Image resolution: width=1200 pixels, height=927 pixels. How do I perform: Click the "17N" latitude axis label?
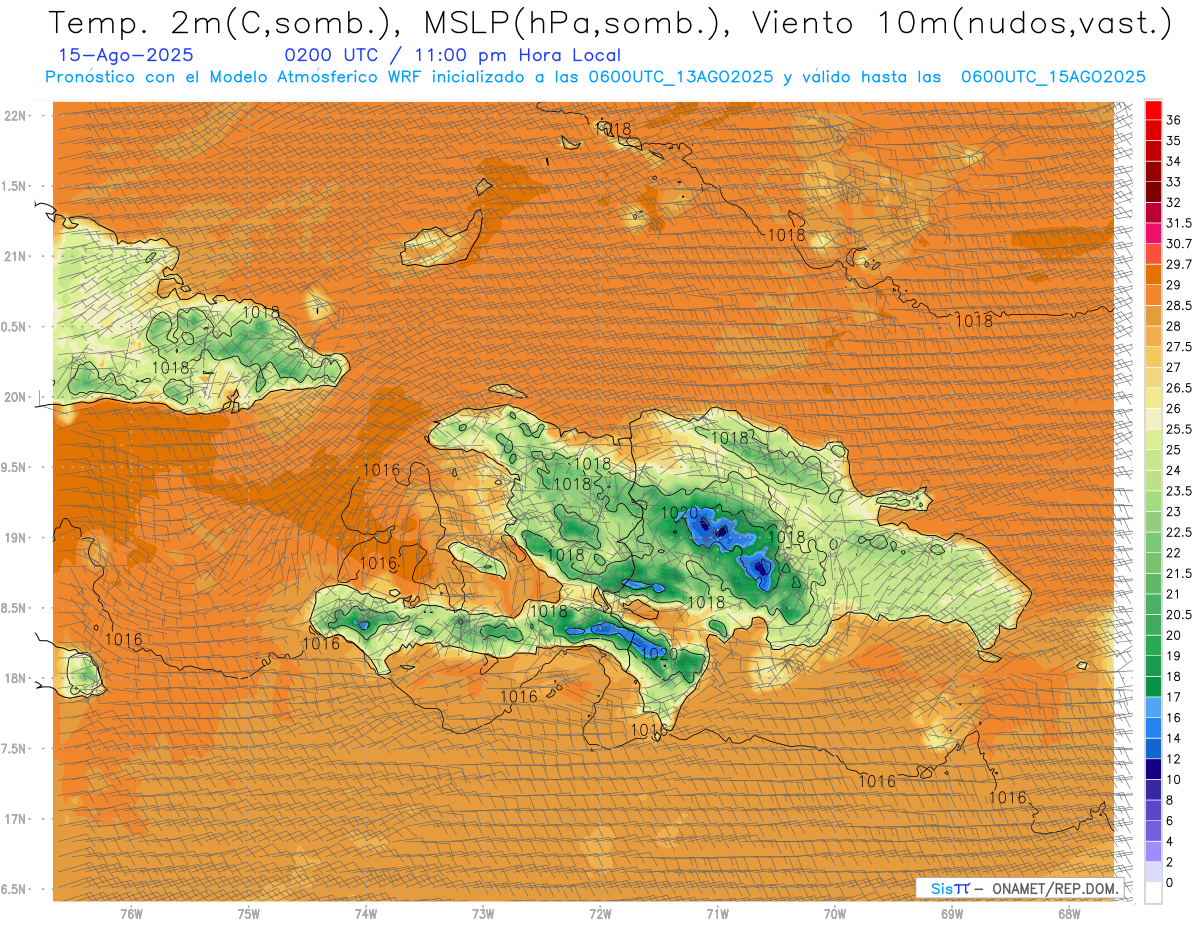(15, 819)
